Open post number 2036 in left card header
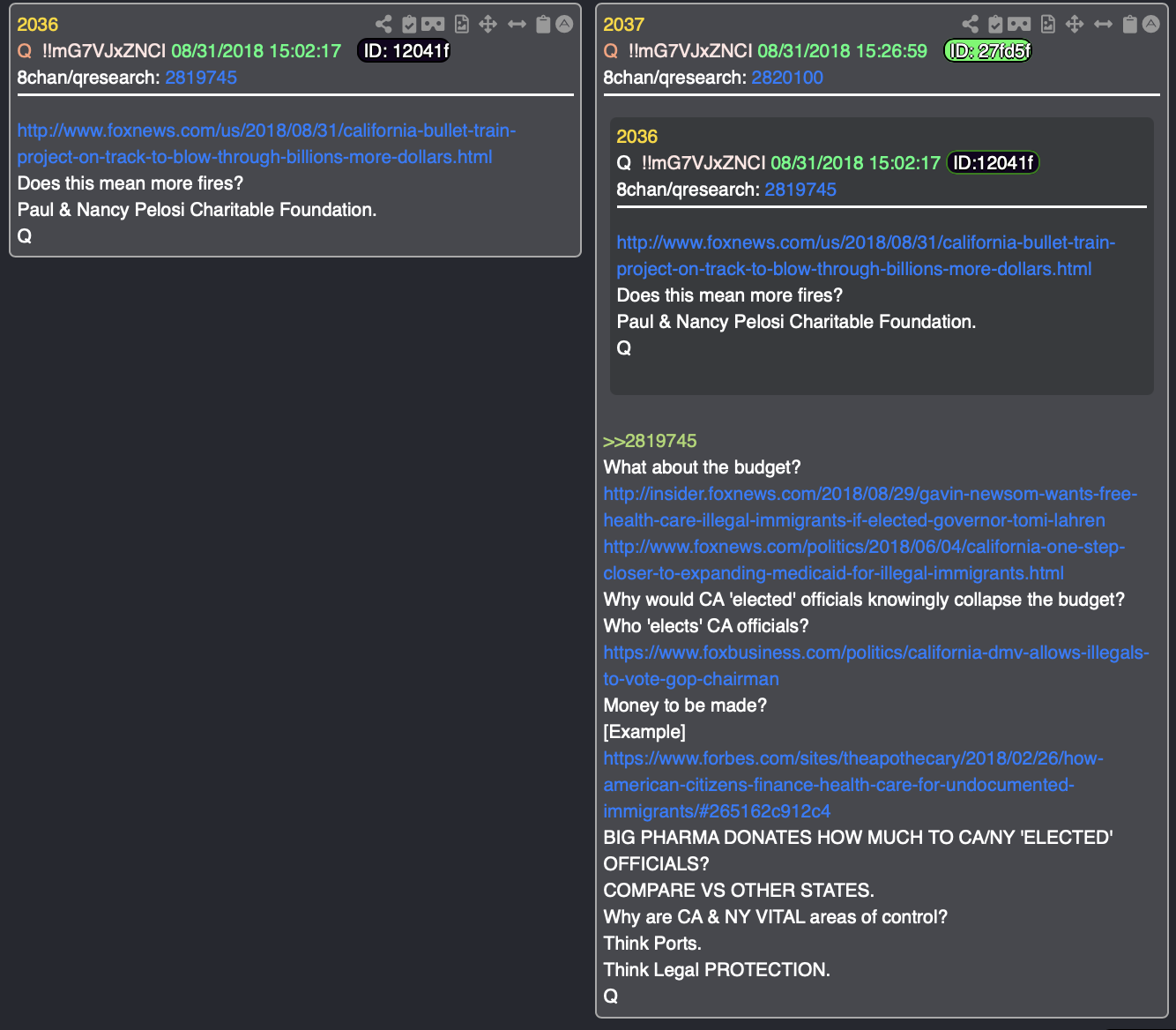 38,25
